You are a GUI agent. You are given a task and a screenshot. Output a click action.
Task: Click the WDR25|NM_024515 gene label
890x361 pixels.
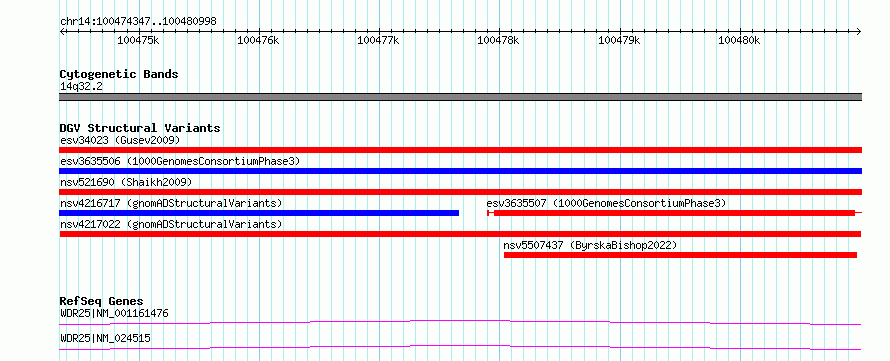tap(105, 338)
